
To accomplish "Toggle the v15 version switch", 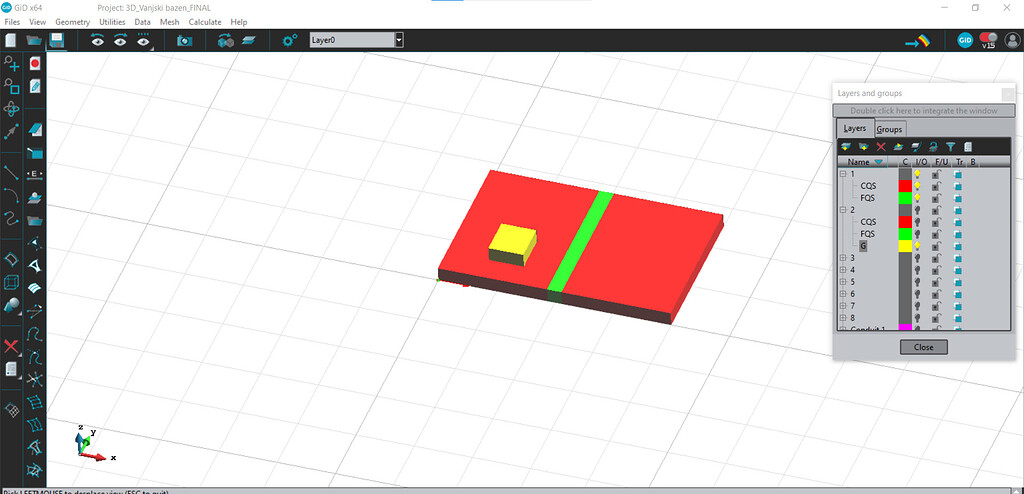I will click(988, 39).
